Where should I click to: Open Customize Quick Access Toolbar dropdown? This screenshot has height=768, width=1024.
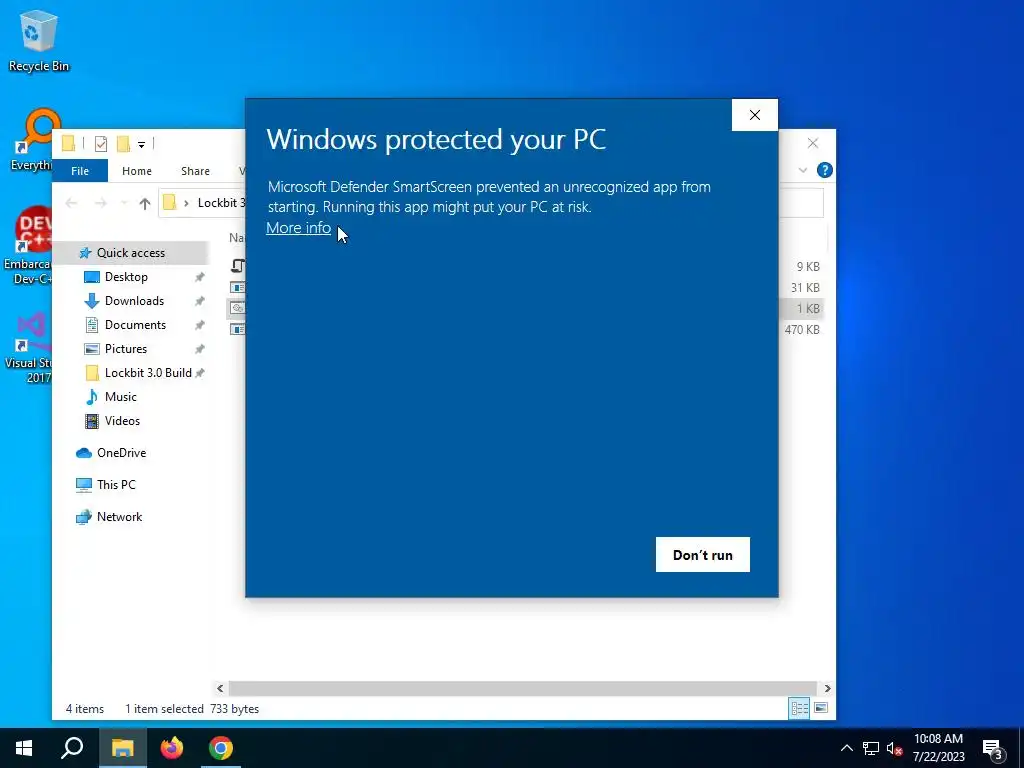141,144
